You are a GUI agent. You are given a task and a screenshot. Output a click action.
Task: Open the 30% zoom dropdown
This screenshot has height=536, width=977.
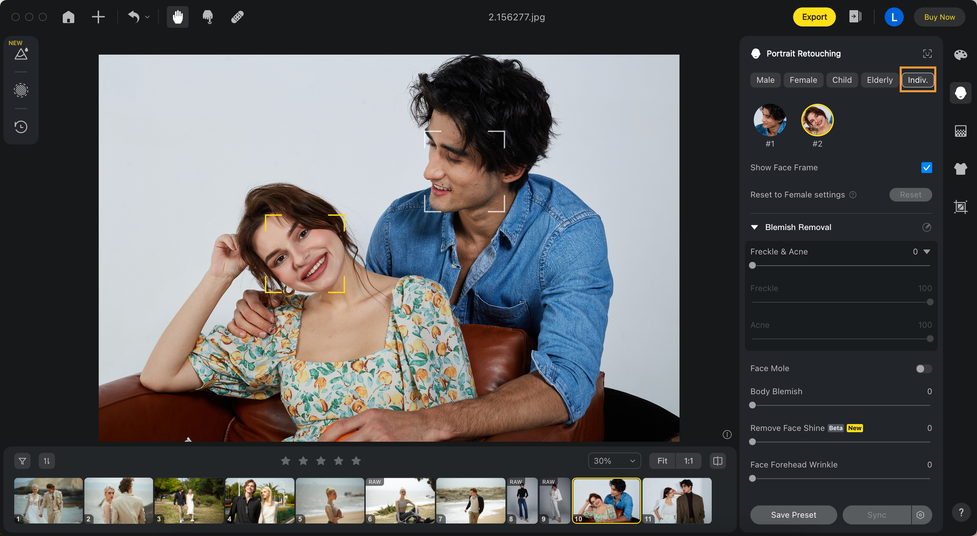tap(614, 461)
